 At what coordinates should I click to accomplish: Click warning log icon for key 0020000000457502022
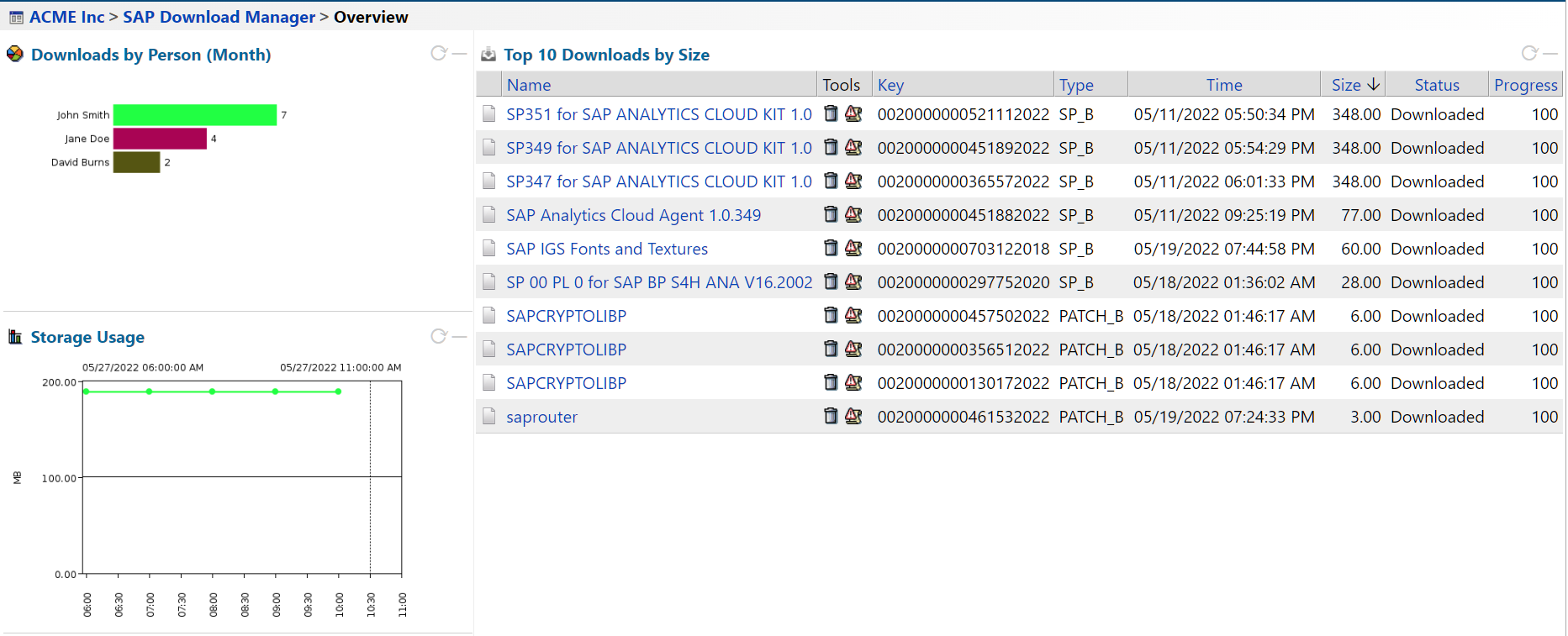pyautogui.click(x=853, y=315)
